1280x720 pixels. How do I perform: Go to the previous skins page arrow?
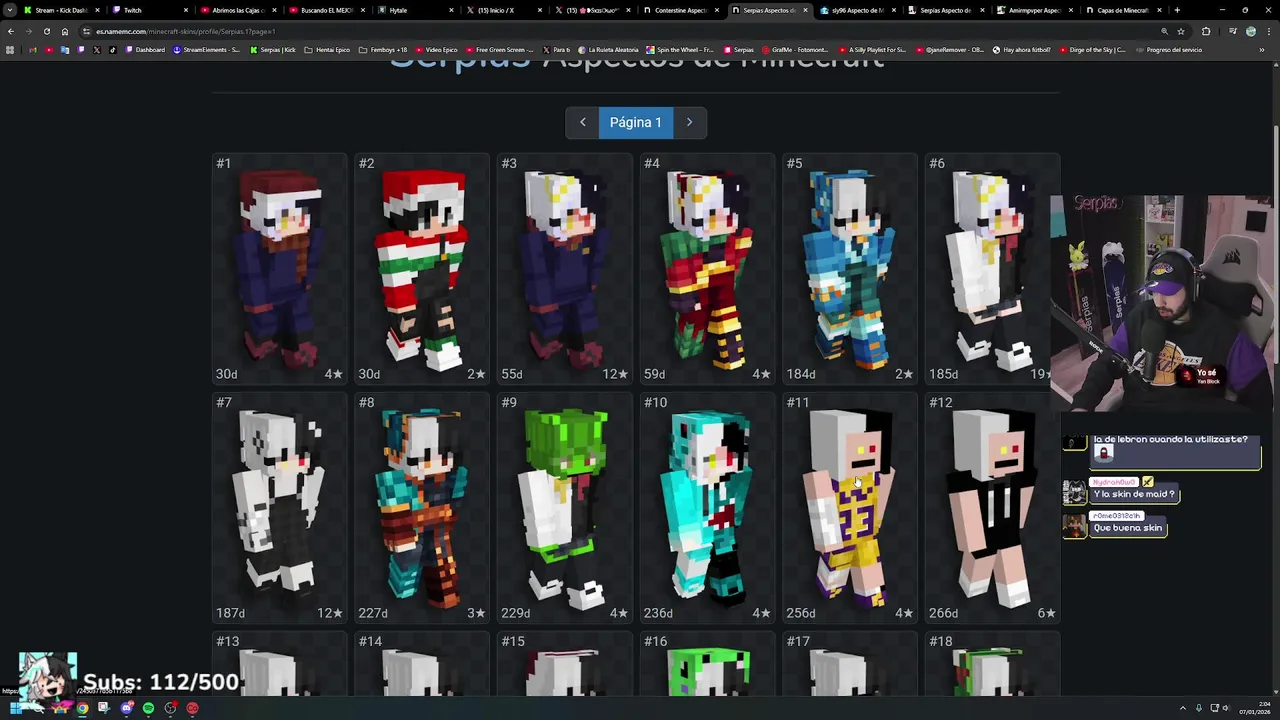tap(583, 122)
